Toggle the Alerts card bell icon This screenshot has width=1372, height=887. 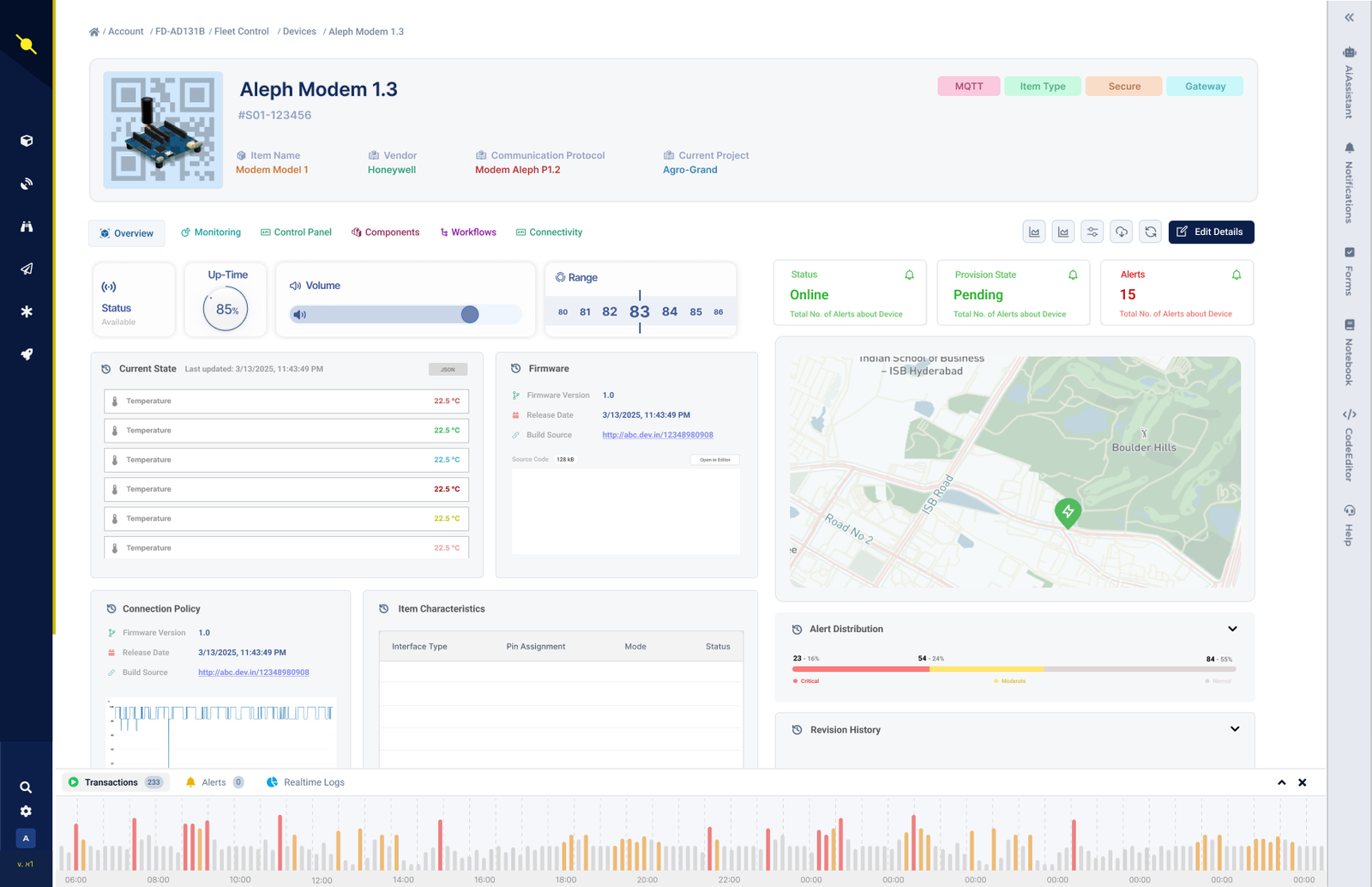click(x=1237, y=275)
